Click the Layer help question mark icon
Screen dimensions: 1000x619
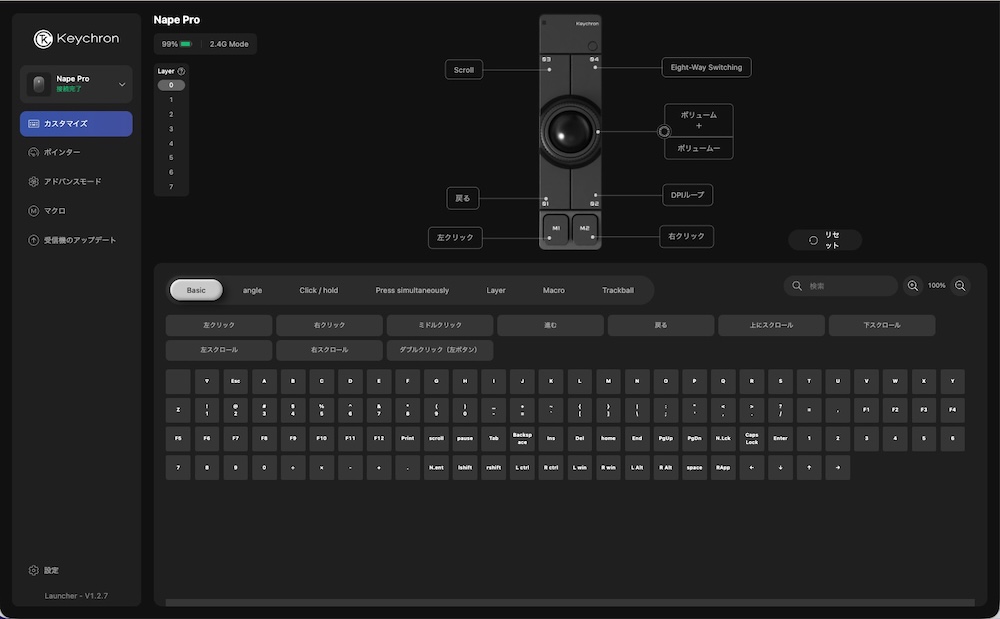tap(181, 71)
